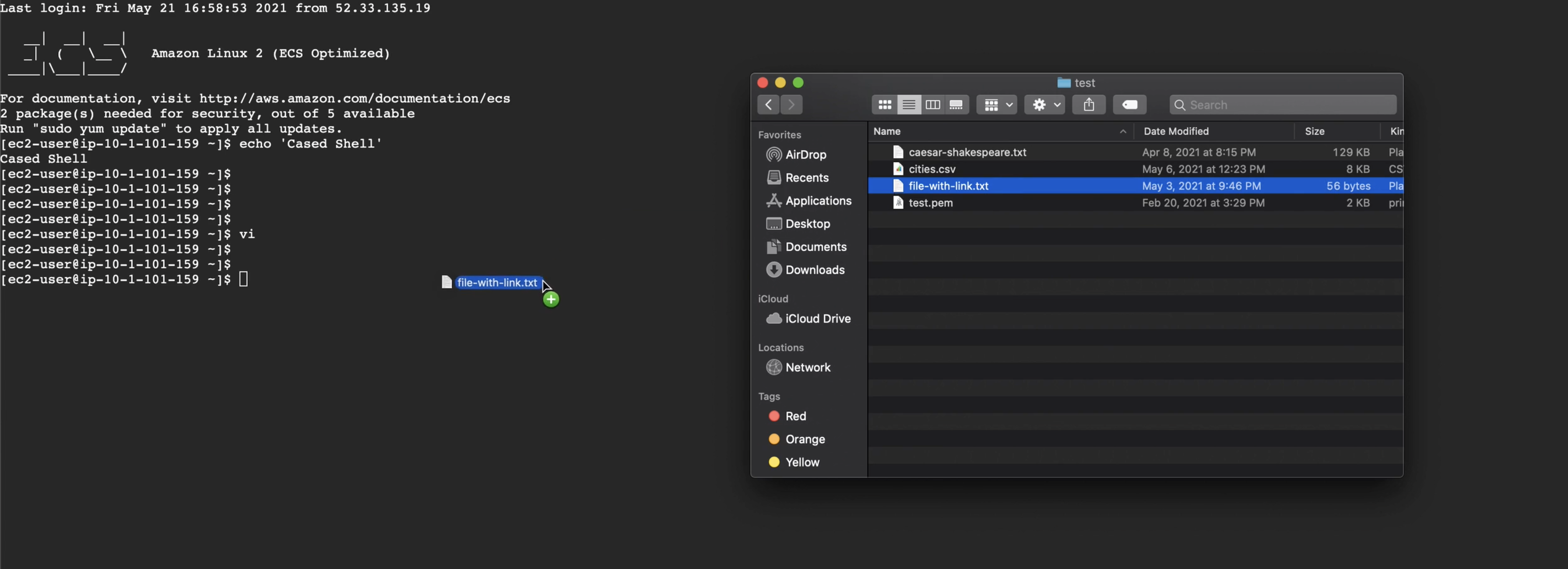Open Downloads folder in sidebar

coord(815,270)
